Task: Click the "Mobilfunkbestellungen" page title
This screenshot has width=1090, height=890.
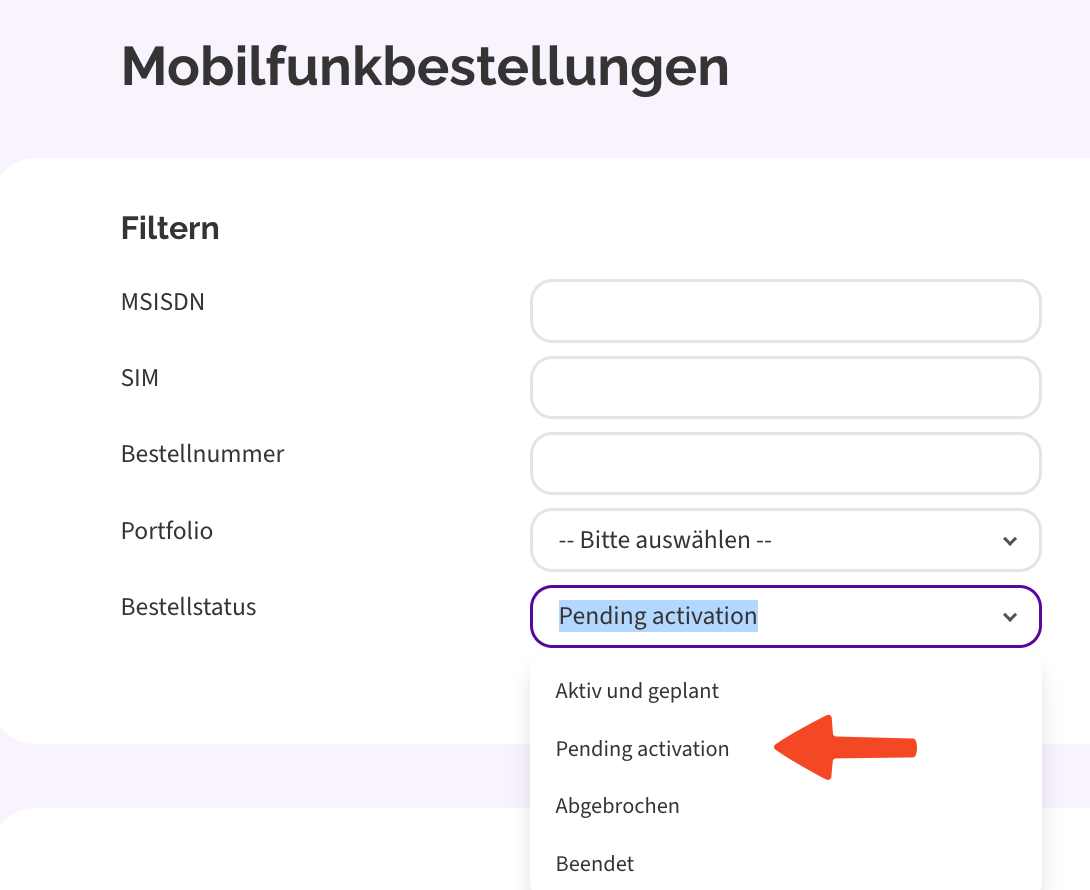Action: [424, 67]
